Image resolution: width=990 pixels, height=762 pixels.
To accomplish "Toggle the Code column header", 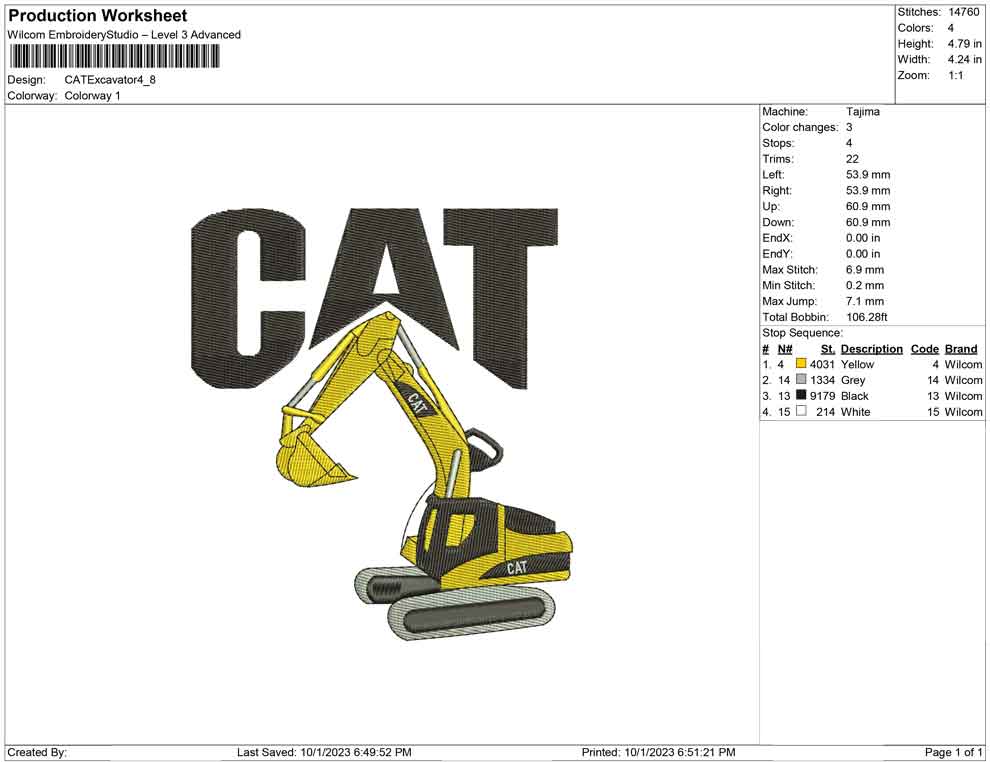I will [x=924, y=348].
